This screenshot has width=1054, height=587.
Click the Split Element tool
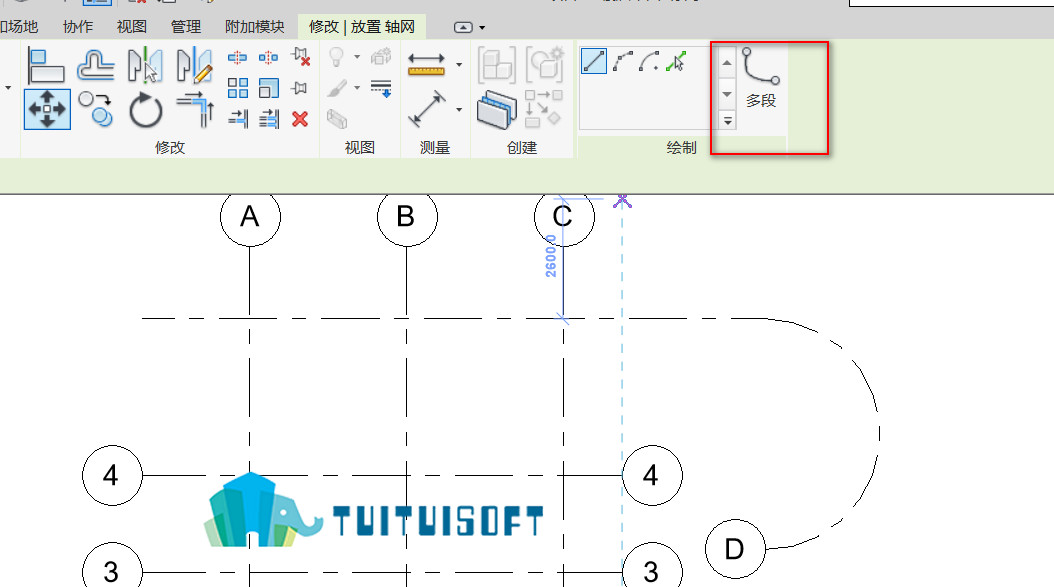click(237, 58)
